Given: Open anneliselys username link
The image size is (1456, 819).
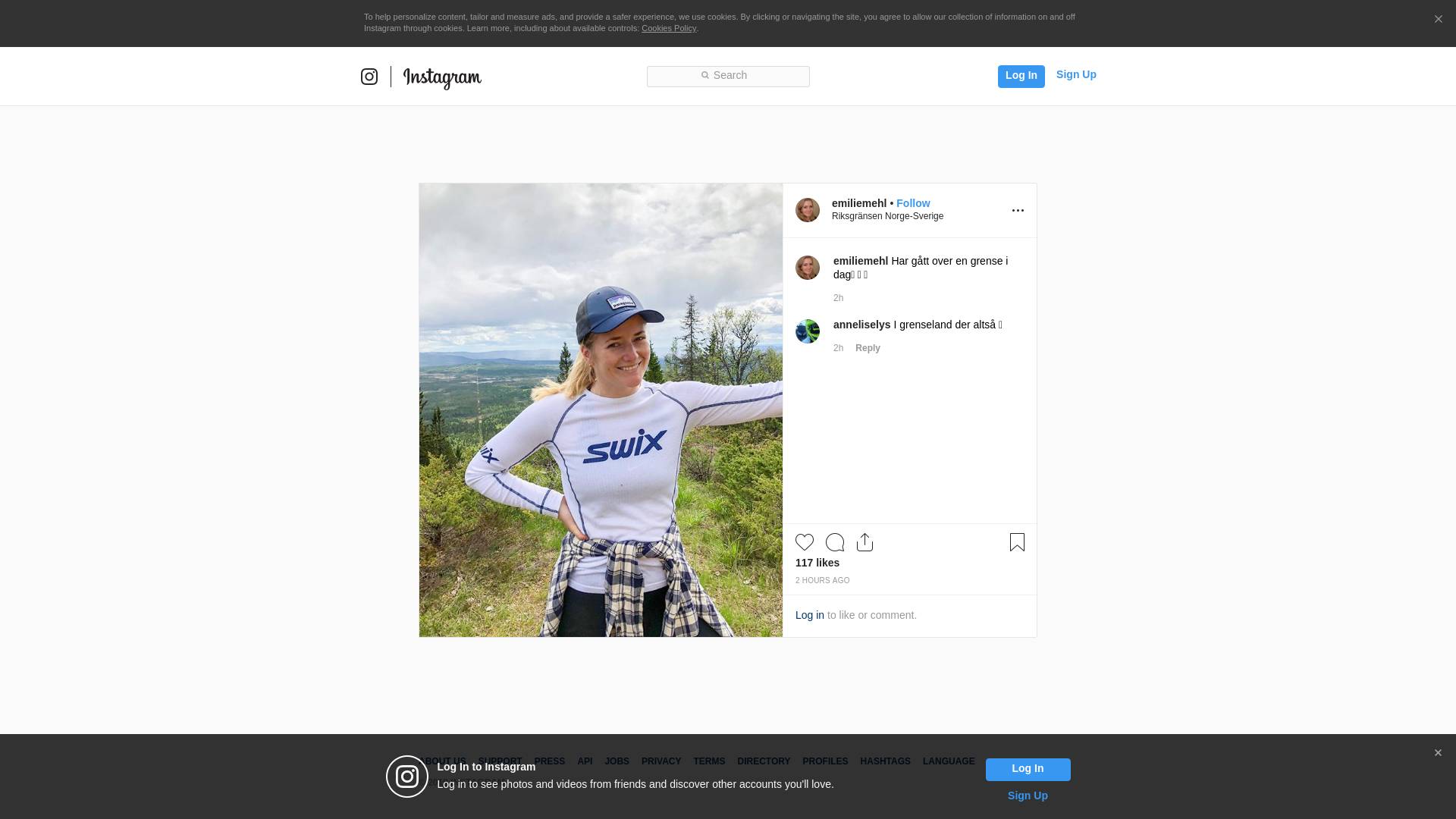Looking at the screenshot, I should point(862,325).
